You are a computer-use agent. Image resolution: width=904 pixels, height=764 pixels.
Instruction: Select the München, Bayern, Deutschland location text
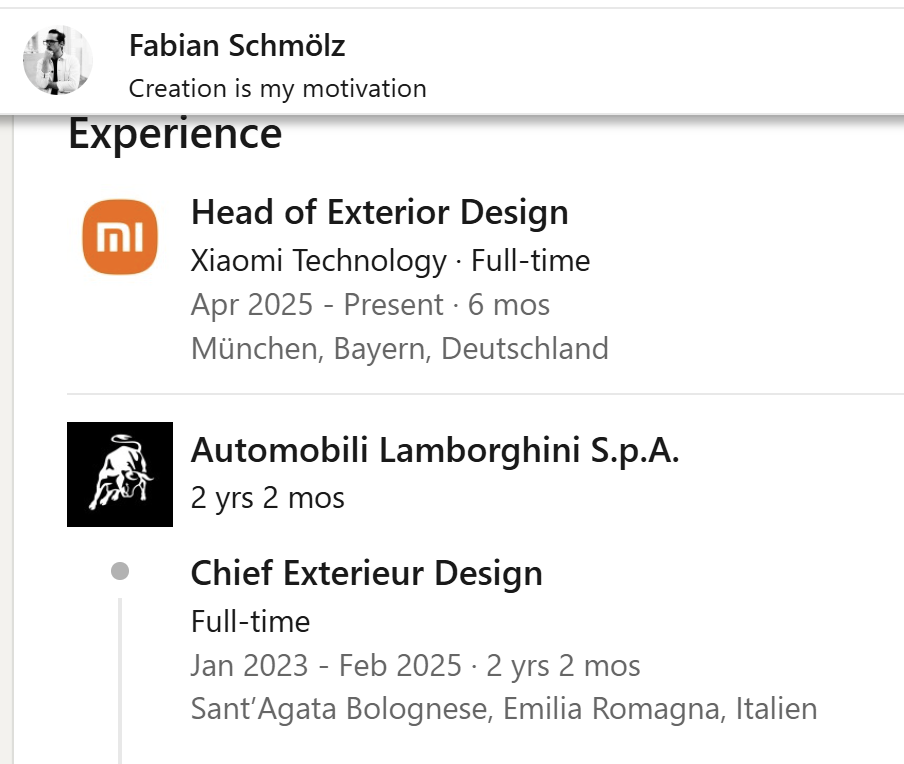coord(399,348)
